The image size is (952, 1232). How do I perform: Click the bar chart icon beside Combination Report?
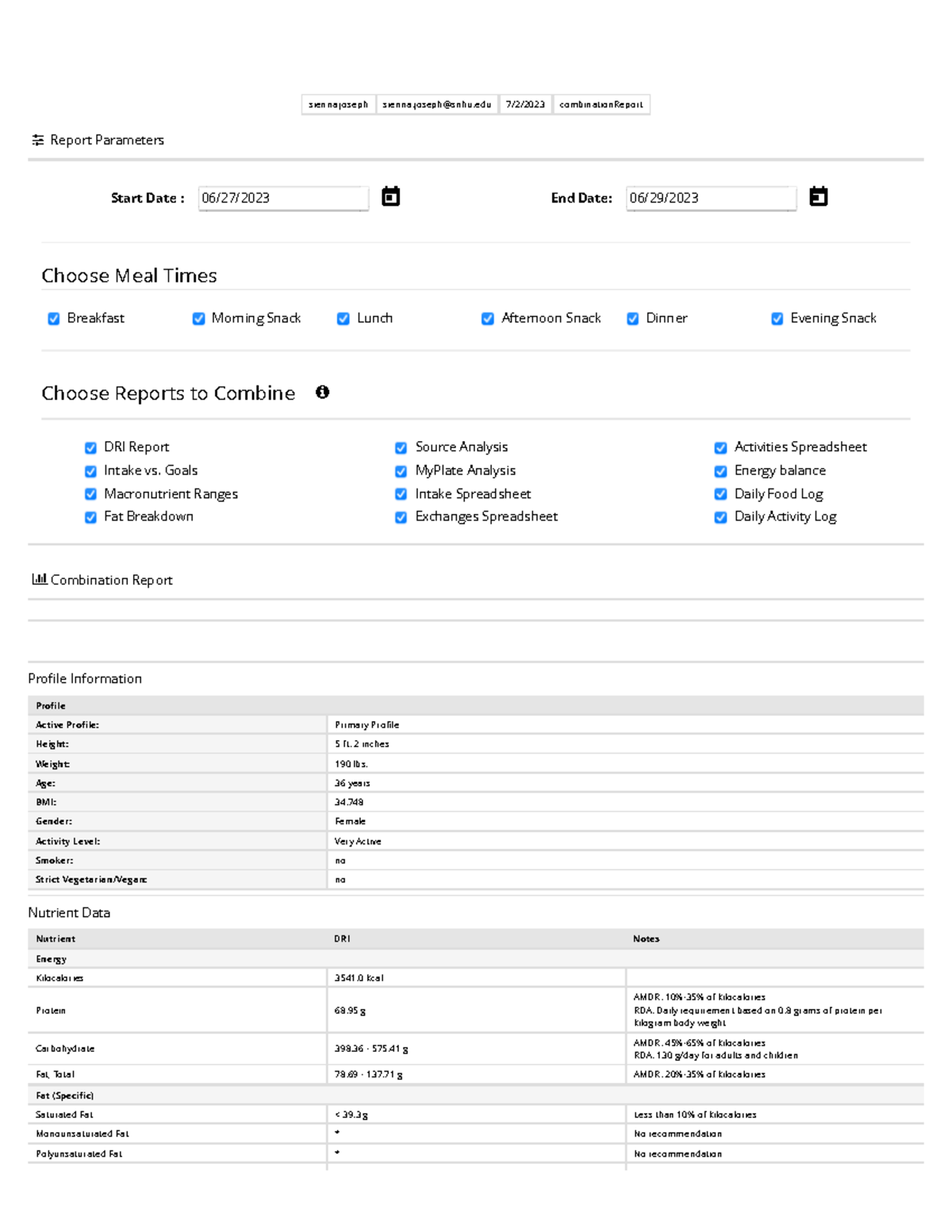[38, 579]
